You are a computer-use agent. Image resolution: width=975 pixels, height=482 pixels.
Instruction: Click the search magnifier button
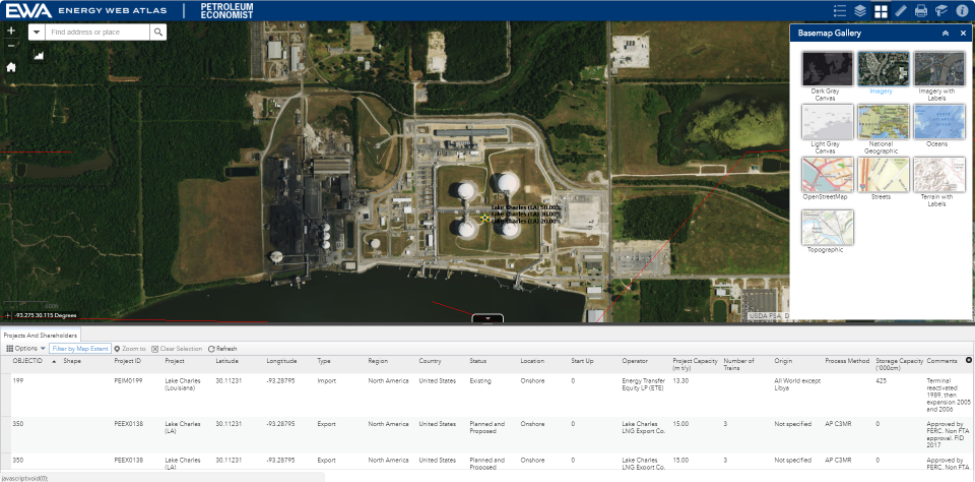click(x=158, y=32)
